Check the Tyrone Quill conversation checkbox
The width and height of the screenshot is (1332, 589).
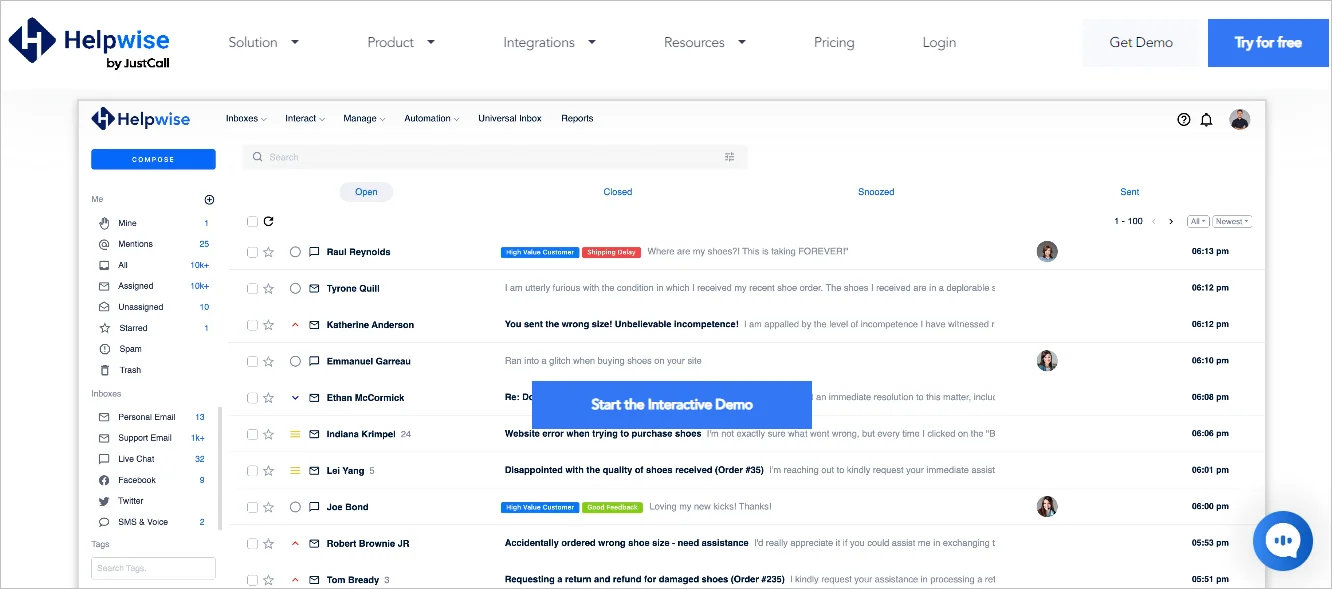click(x=252, y=289)
